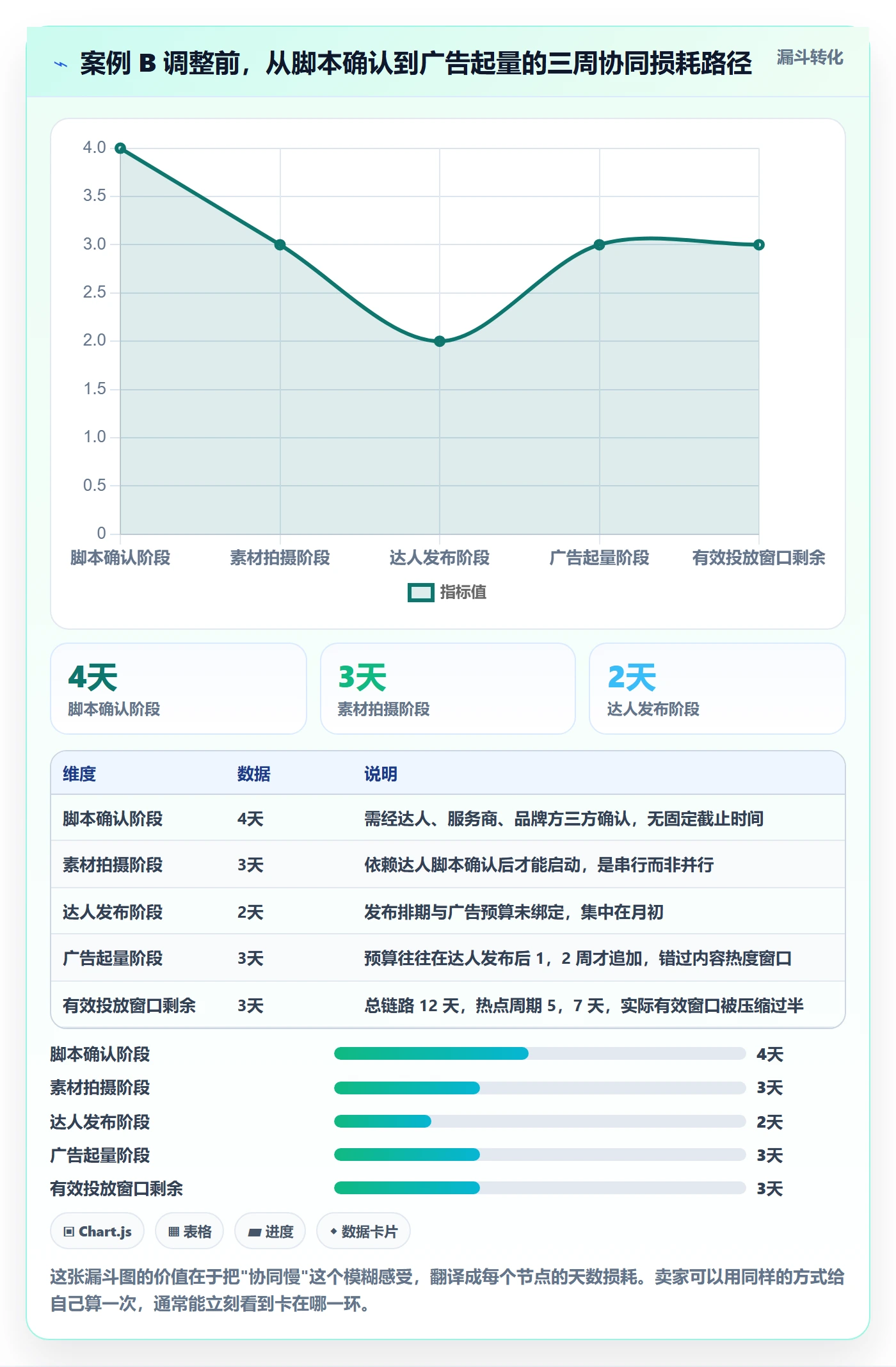The image size is (896, 1367).
Task: Click the card title starting 案例 B 调整前
Action: 416,63
